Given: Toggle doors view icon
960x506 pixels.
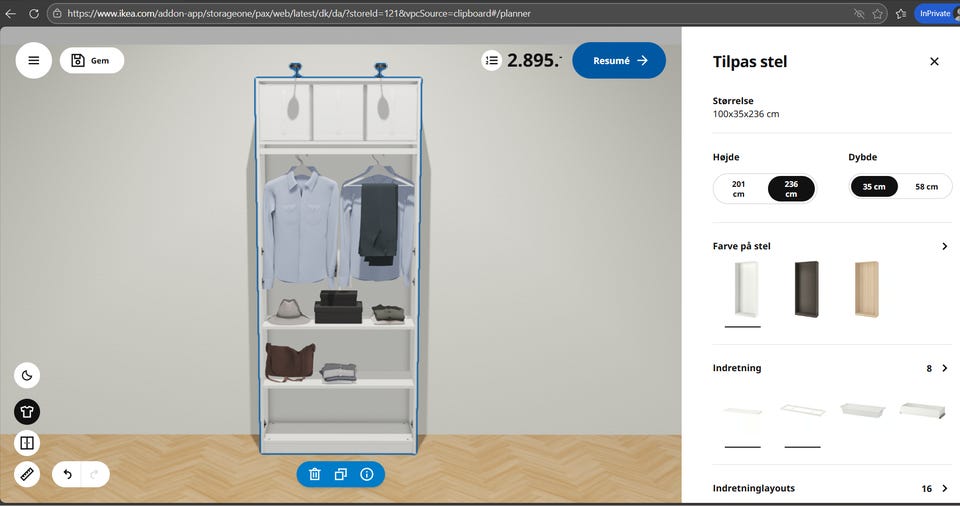Looking at the screenshot, I should [27, 443].
